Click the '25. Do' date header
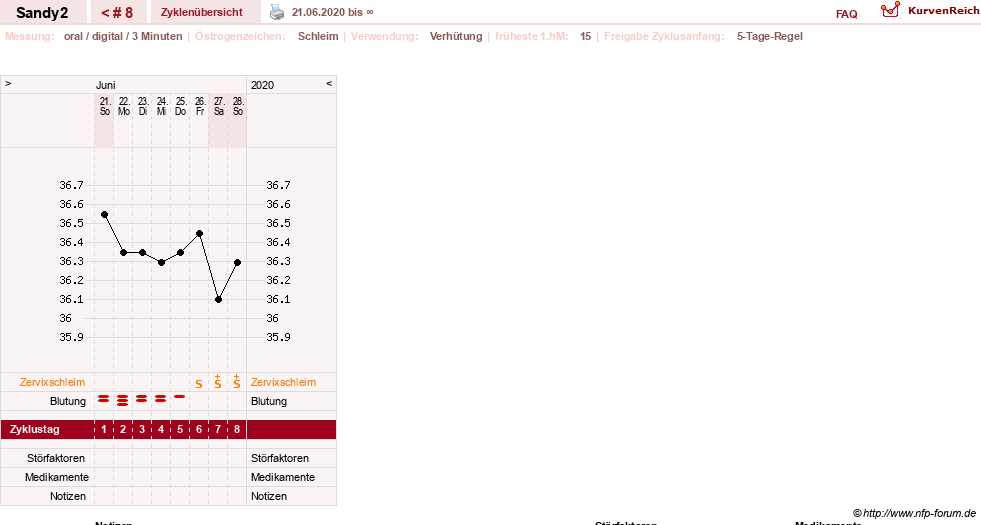The image size is (981, 525). point(181,106)
